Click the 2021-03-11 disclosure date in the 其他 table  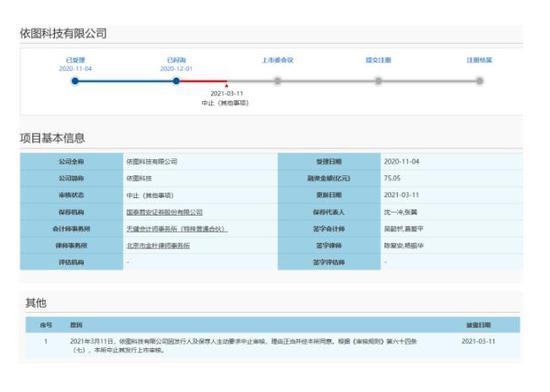478,341
